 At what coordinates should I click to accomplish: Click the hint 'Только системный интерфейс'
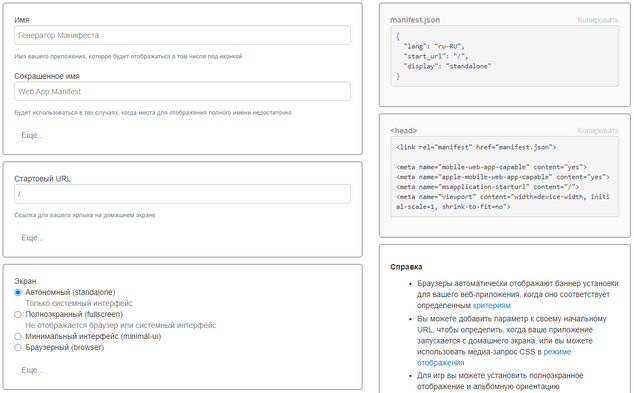79,303
